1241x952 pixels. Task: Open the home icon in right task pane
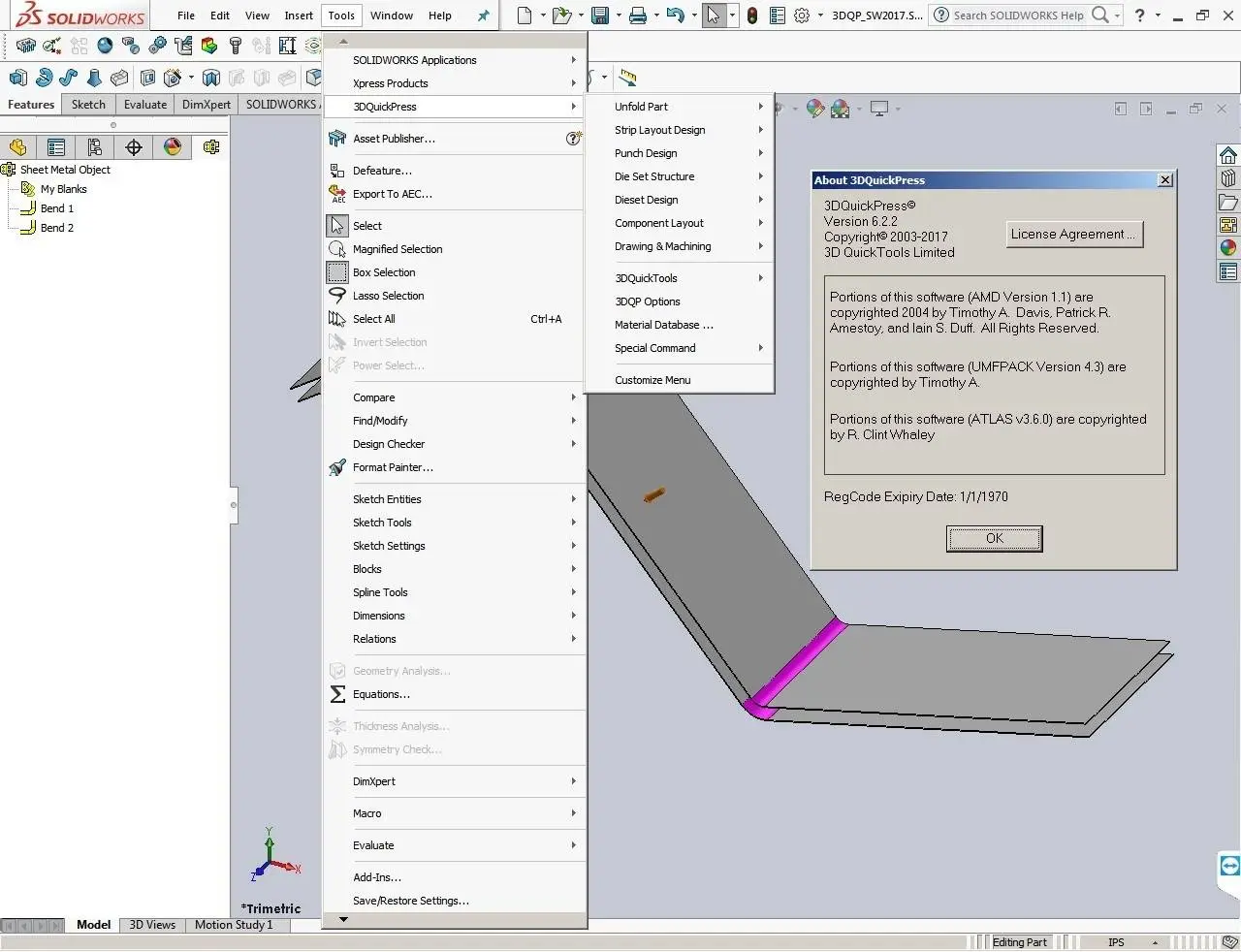coord(1228,156)
